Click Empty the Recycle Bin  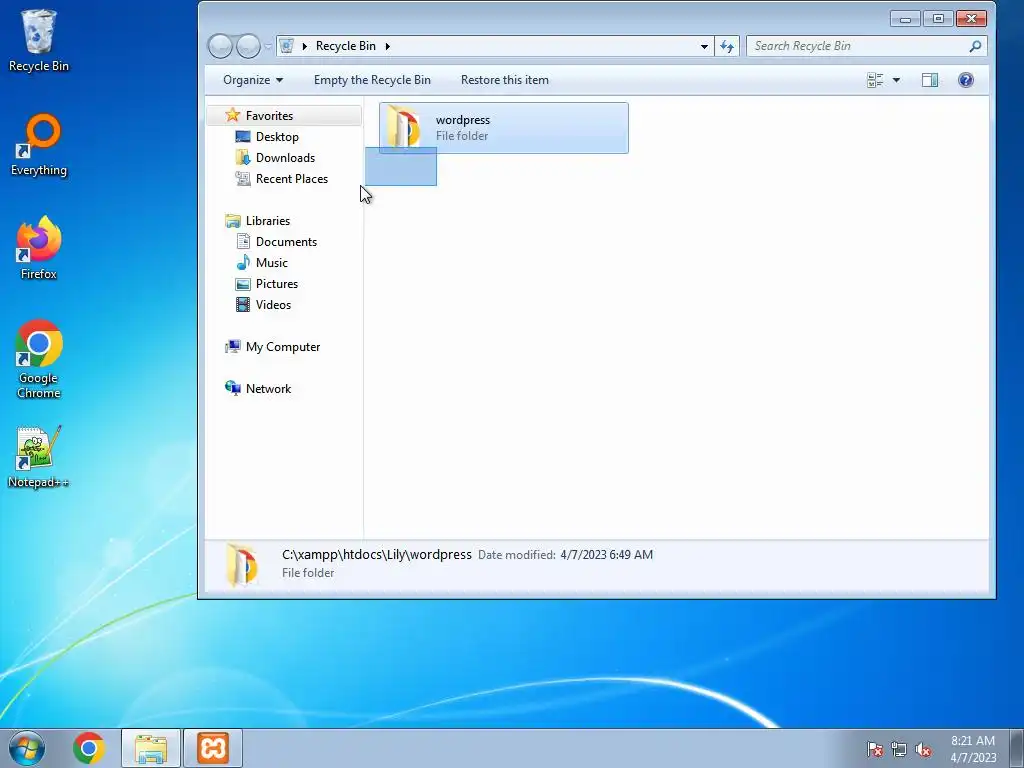pos(372,80)
